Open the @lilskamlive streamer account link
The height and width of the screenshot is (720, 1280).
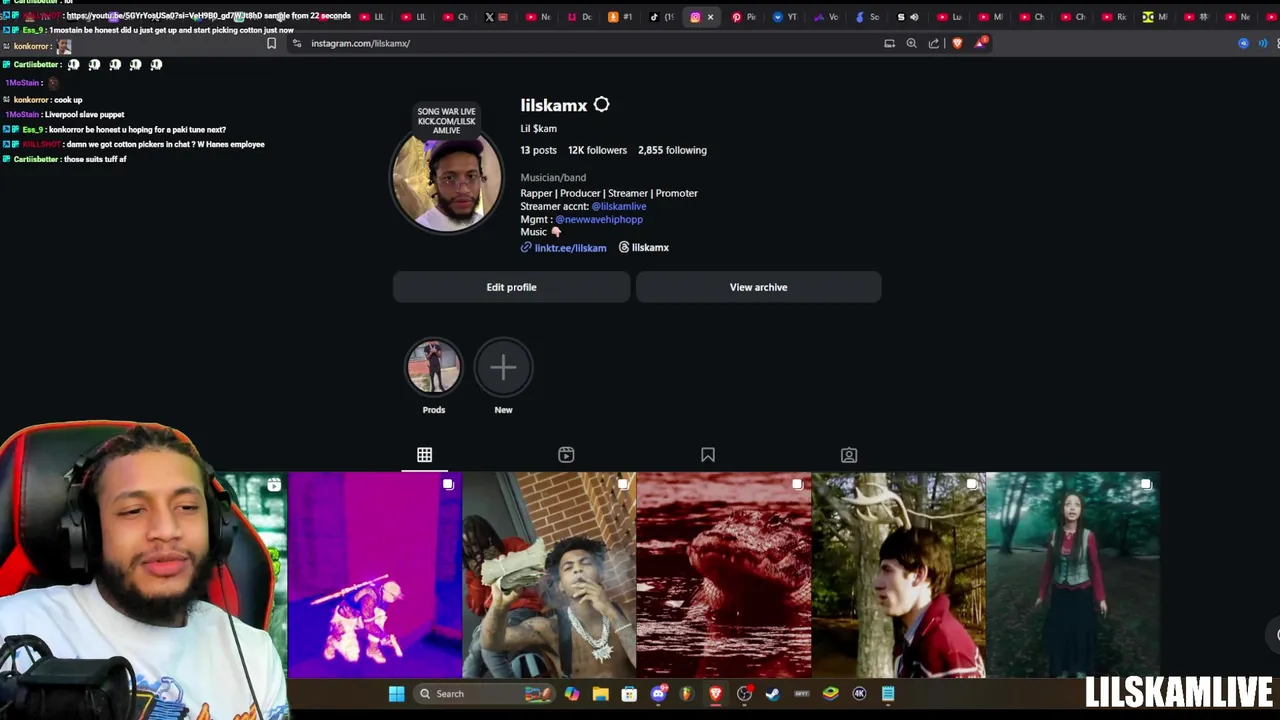pos(619,206)
